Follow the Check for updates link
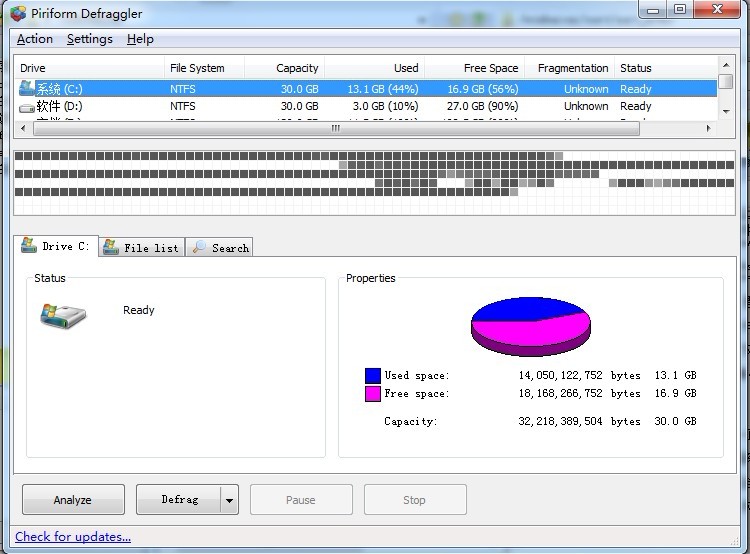Image resolution: width=750 pixels, height=554 pixels. (x=73, y=537)
